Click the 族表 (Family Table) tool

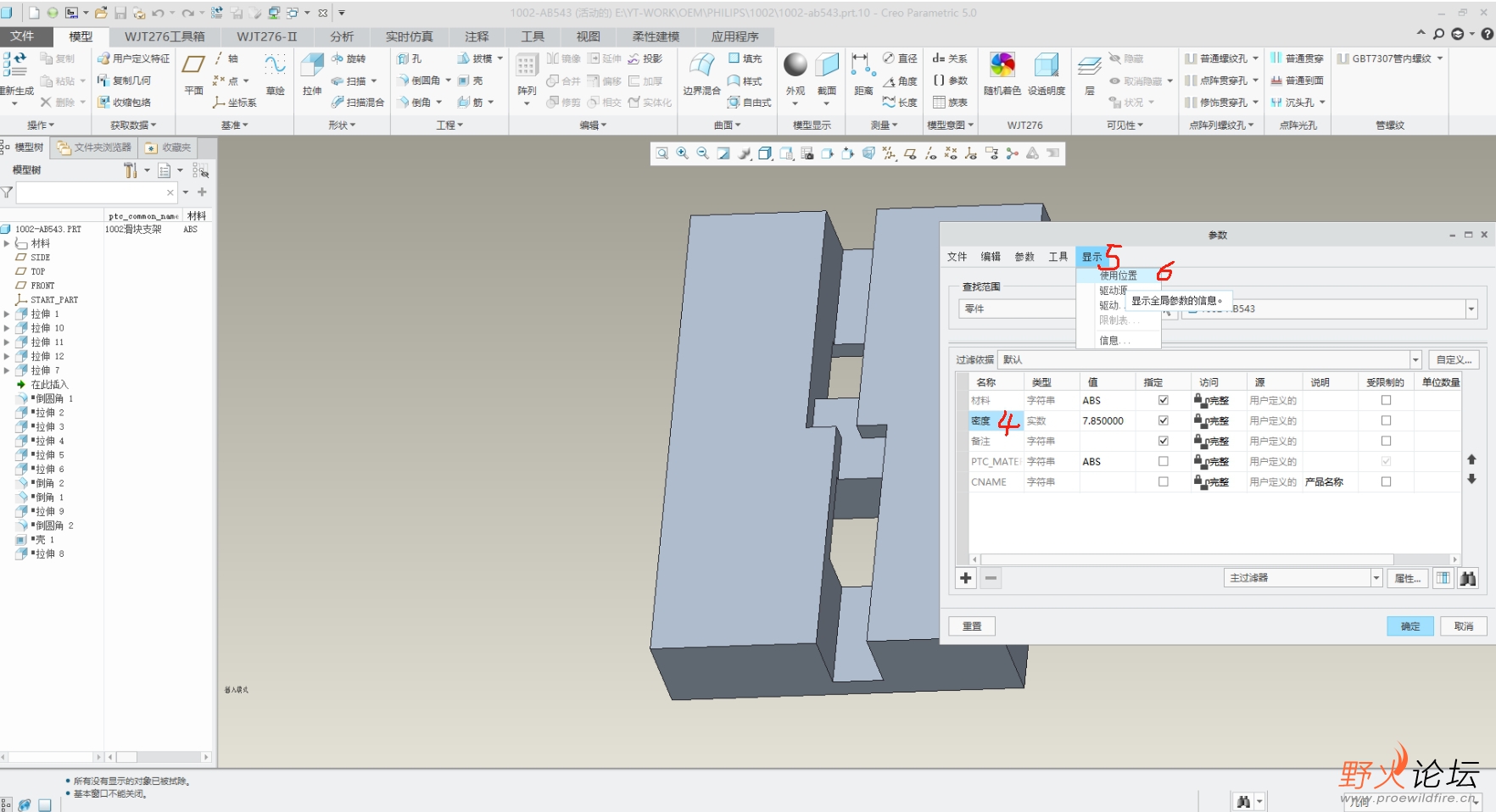950,103
